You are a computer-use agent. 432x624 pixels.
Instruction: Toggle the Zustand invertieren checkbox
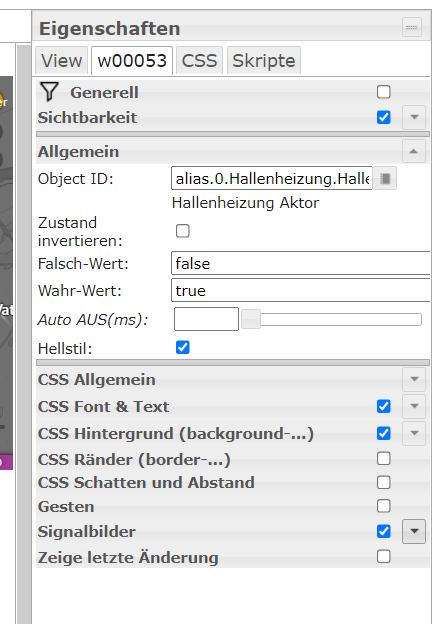183,231
